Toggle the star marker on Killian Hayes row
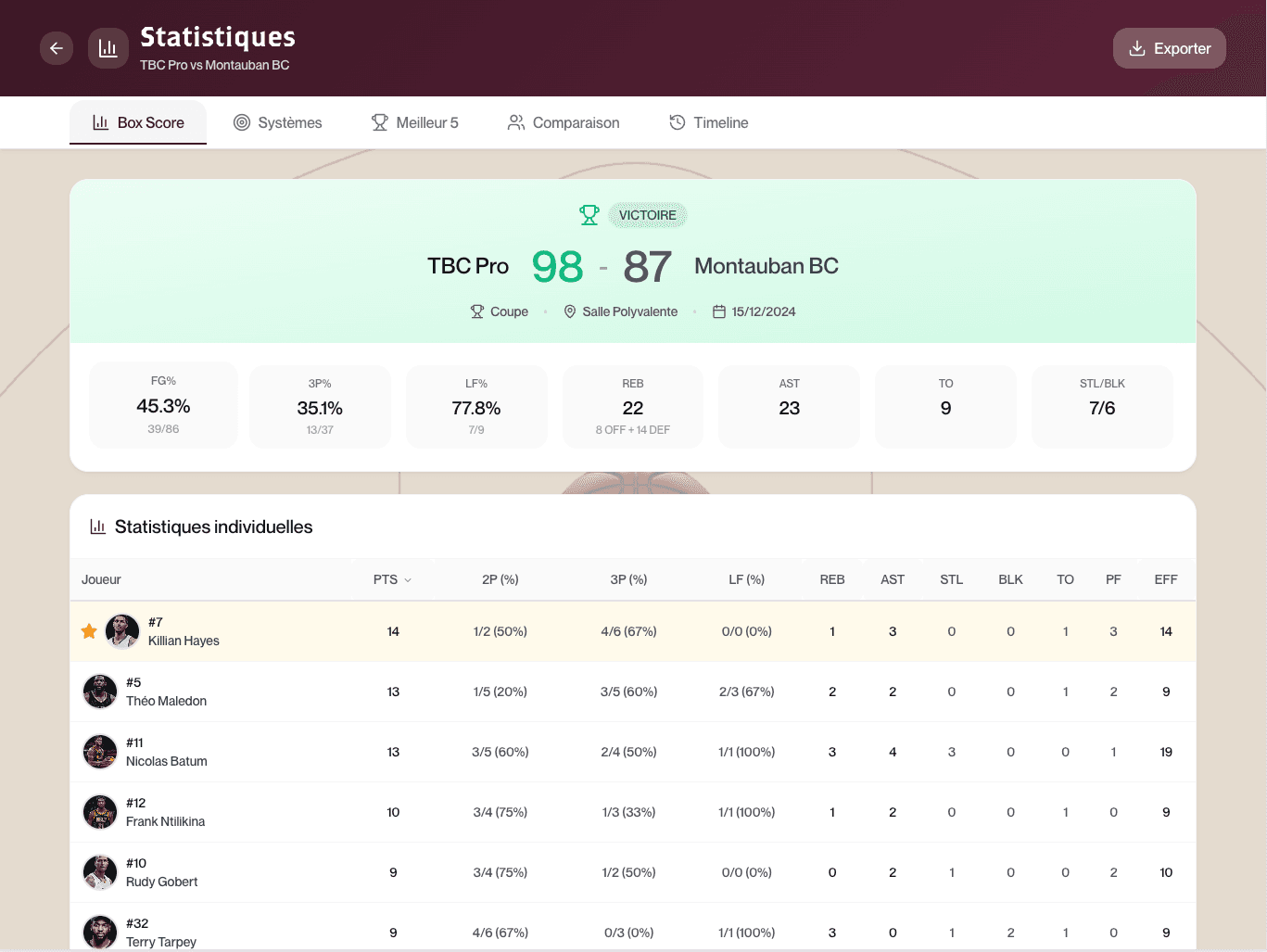This screenshot has width=1267, height=952. click(x=88, y=631)
